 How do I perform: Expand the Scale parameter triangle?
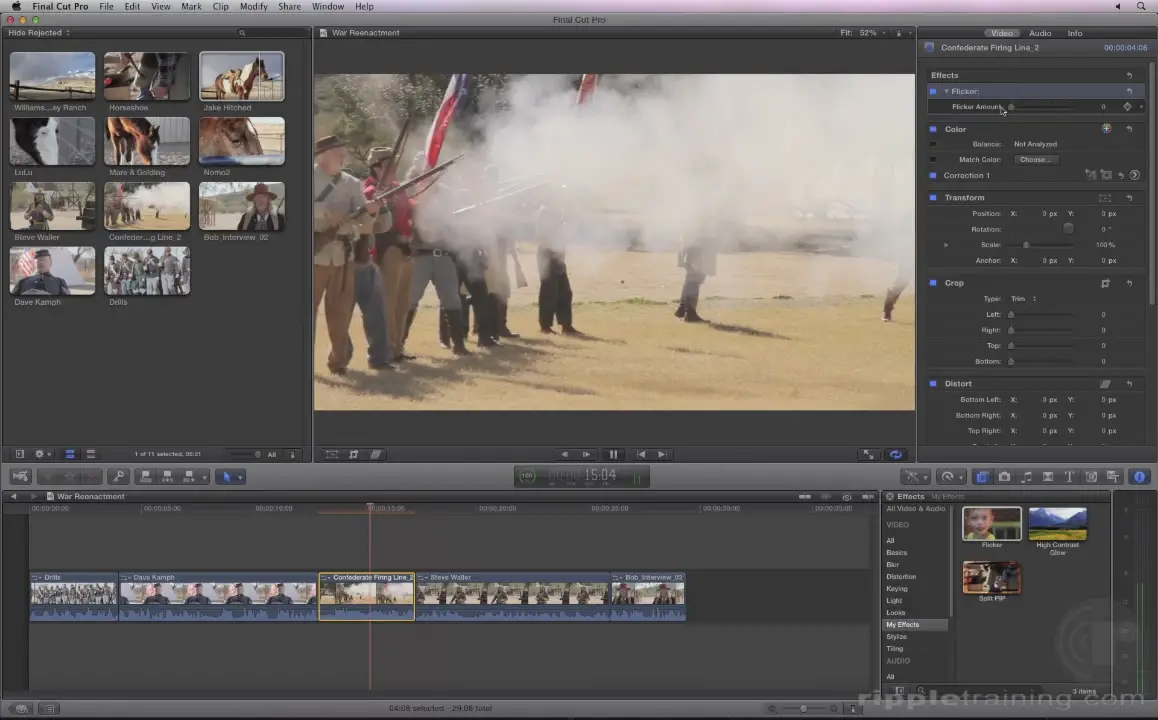pyautogui.click(x=946, y=245)
